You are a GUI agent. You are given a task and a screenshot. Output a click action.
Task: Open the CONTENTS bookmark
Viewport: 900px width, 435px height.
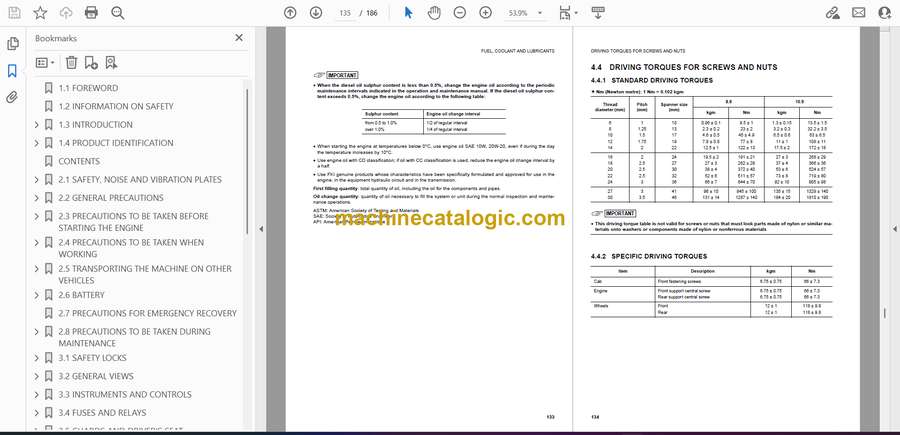coord(79,161)
